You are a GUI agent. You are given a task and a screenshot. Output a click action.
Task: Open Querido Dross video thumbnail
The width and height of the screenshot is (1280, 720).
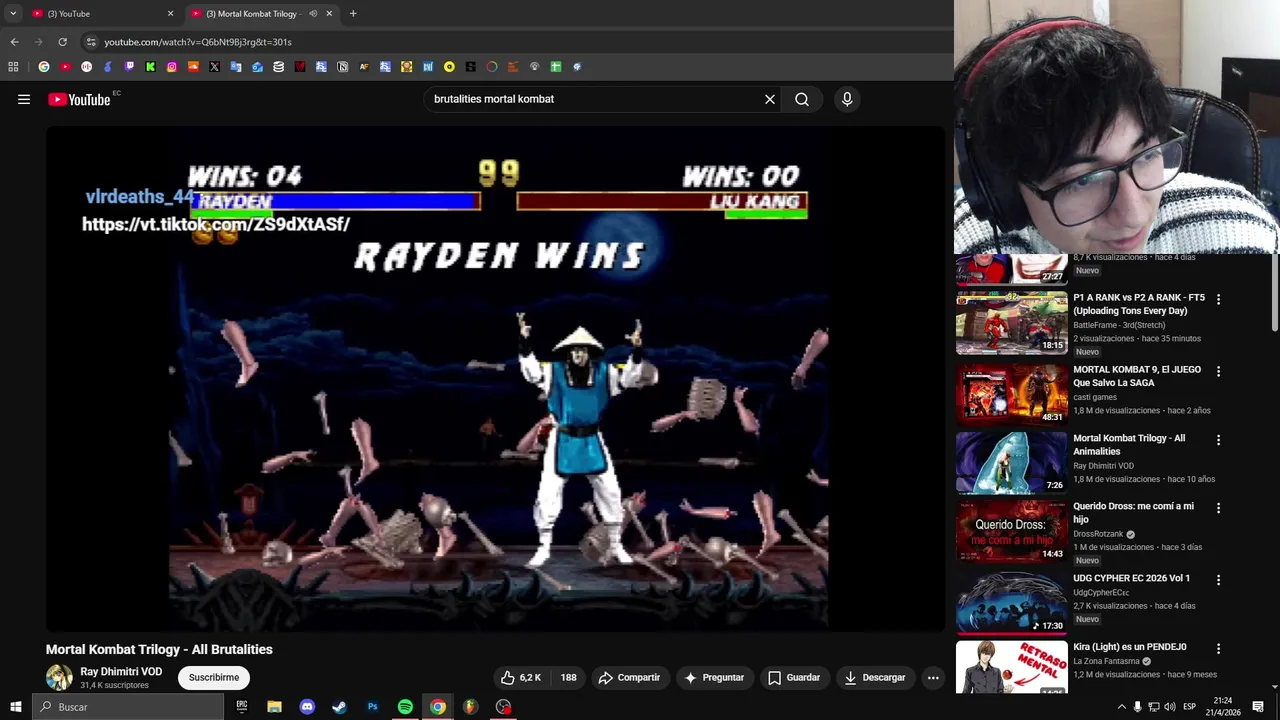[x=1011, y=531]
